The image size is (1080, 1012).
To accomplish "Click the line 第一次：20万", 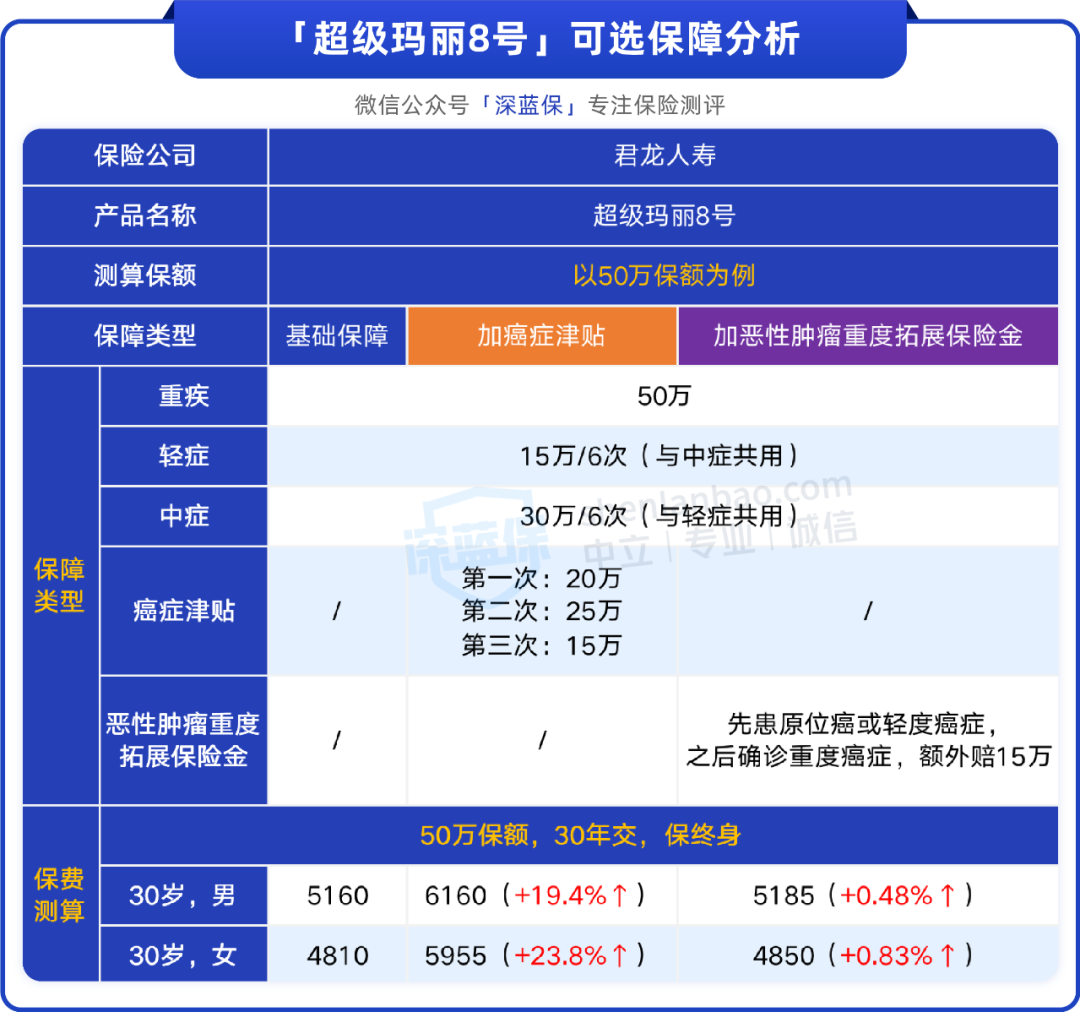I will pyautogui.click(x=541, y=579).
